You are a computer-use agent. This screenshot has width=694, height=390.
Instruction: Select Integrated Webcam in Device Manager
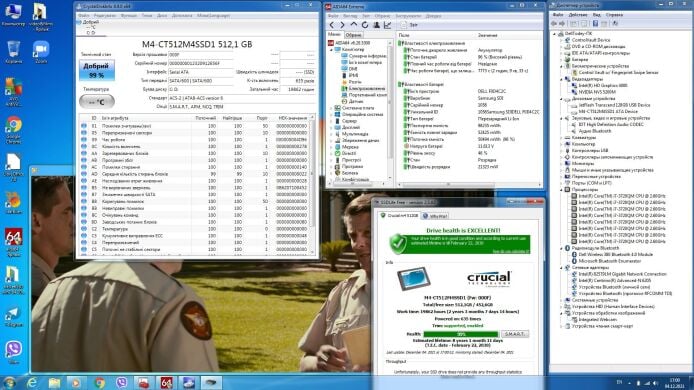point(594,320)
